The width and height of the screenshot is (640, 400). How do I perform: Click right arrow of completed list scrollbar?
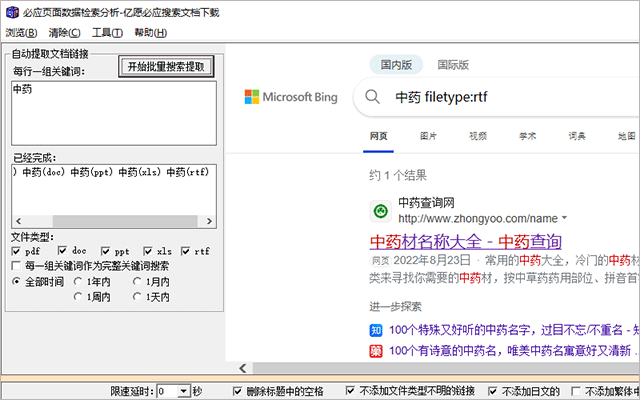click(209, 221)
